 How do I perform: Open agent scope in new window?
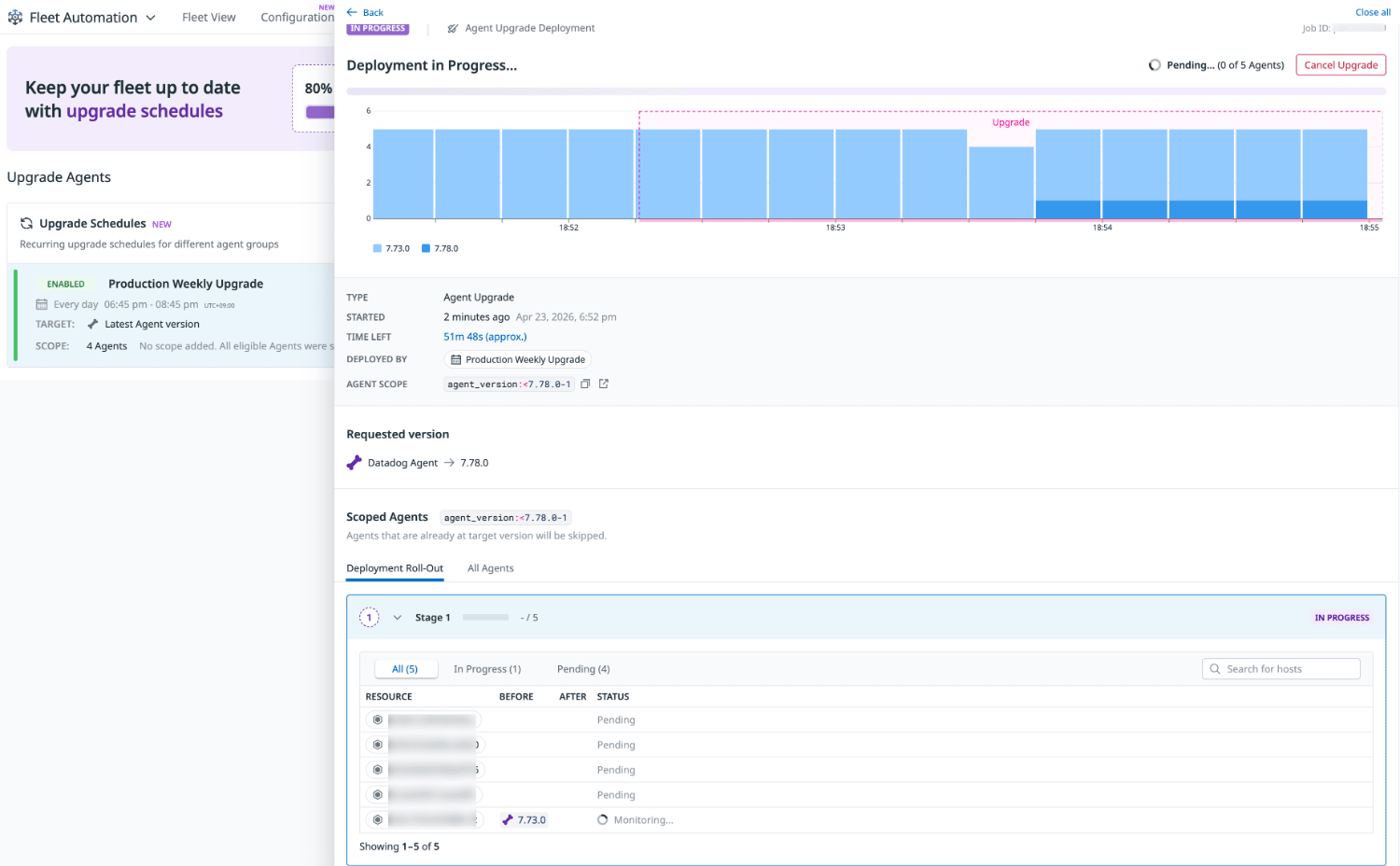tap(604, 384)
